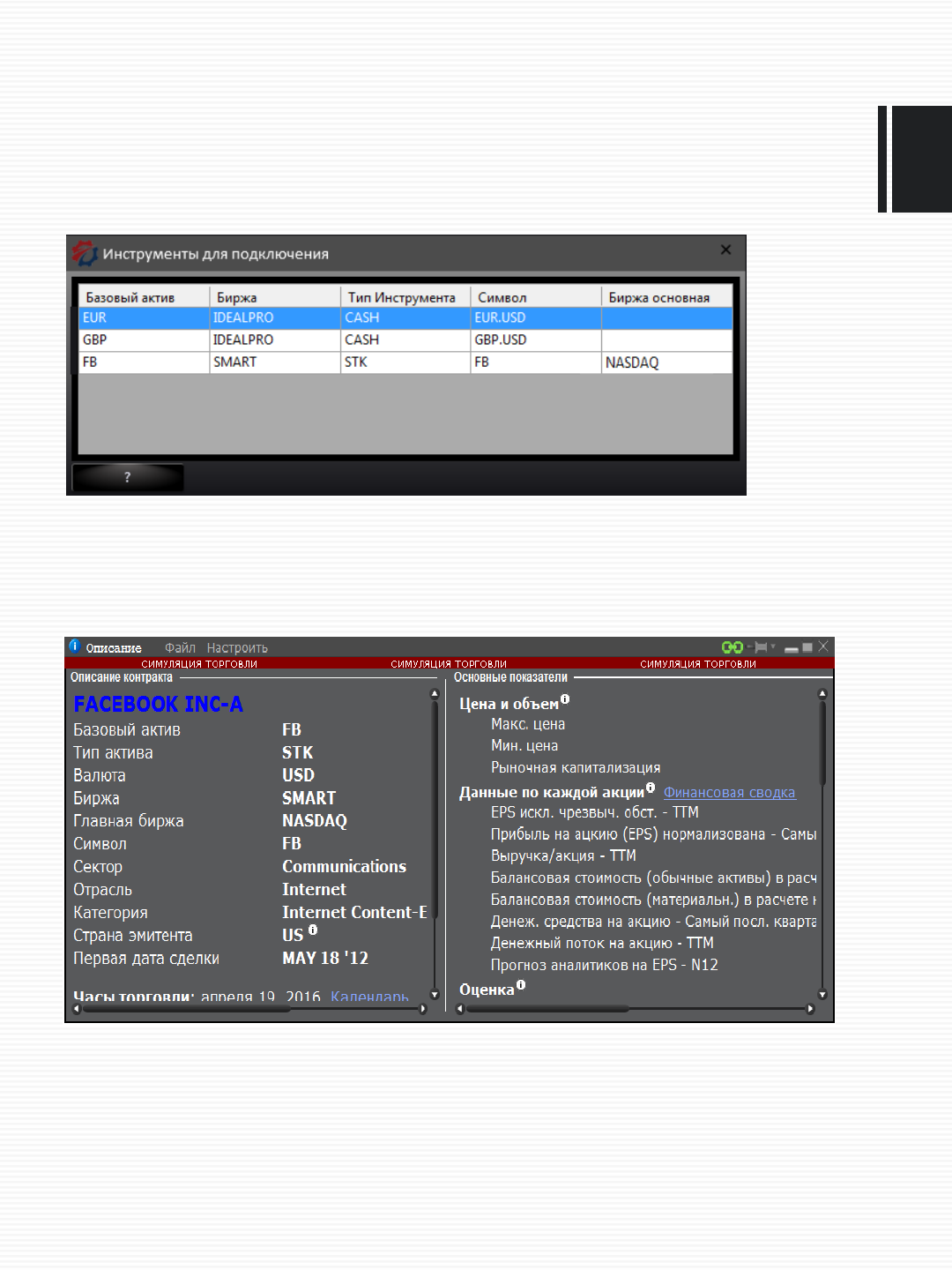Screen dimensions: 952x1270
Task: Click EPS искл. чрезвыч. обст. - TTM
Action: pos(595,812)
